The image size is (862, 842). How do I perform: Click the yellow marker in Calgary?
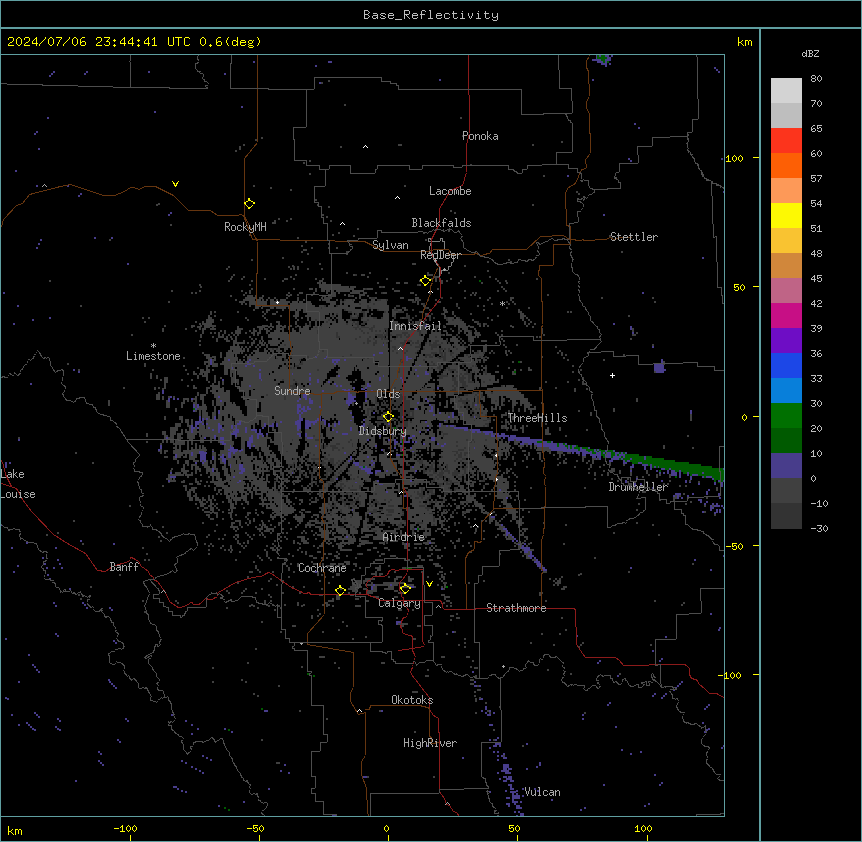(405, 589)
